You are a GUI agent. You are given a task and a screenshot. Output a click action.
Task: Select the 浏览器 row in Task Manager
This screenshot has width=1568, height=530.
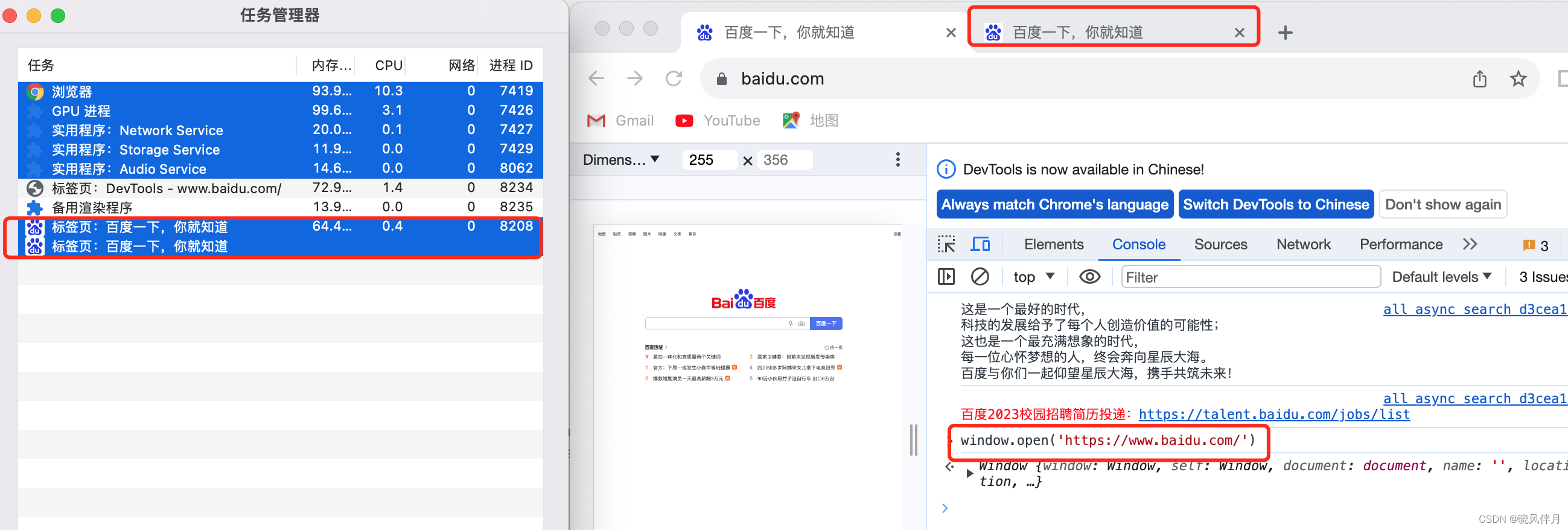pos(280,91)
